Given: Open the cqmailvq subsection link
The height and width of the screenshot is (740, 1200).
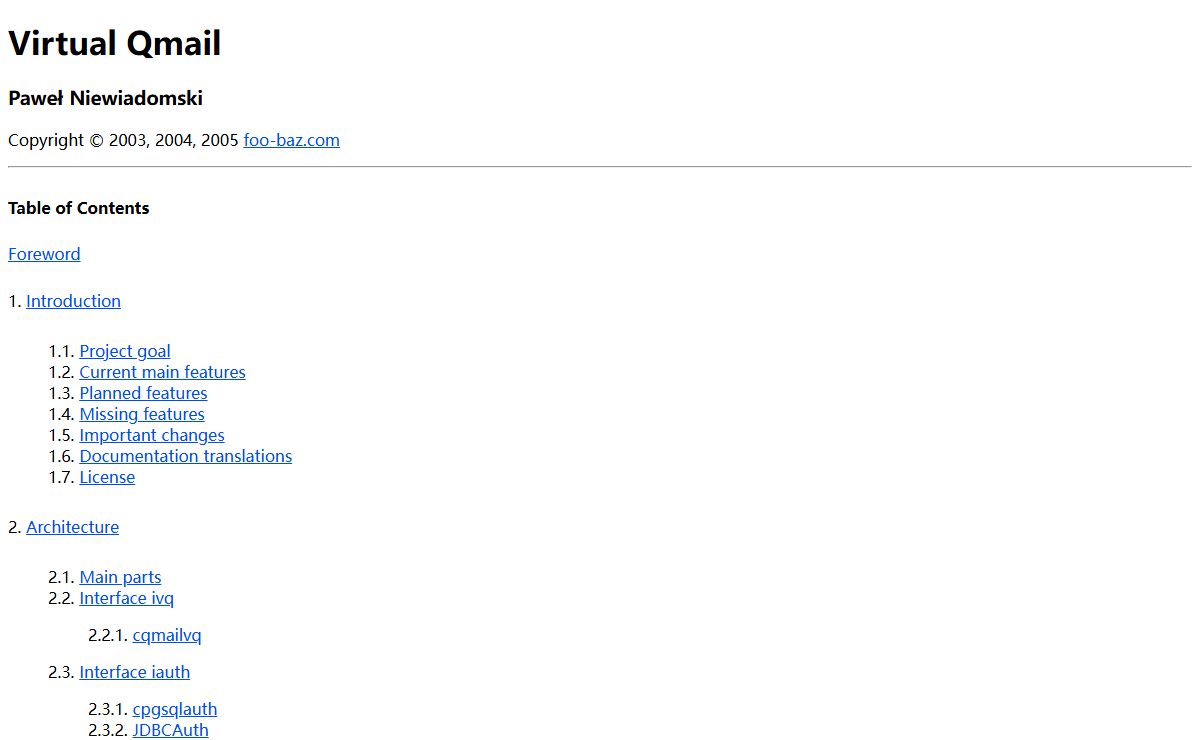Looking at the screenshot, I should pyautogui.click(x=167, y=635).
